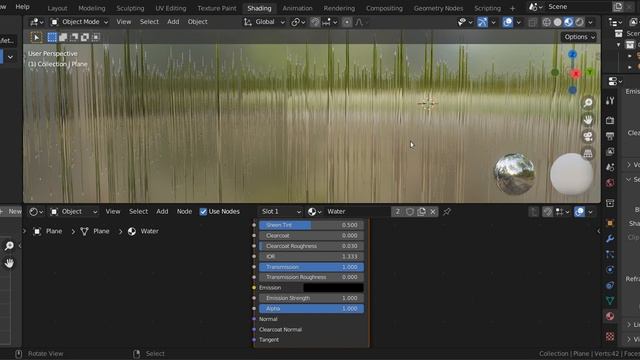Switch to Solid viewport shading
Screen dimensions: 640x360
558,22
